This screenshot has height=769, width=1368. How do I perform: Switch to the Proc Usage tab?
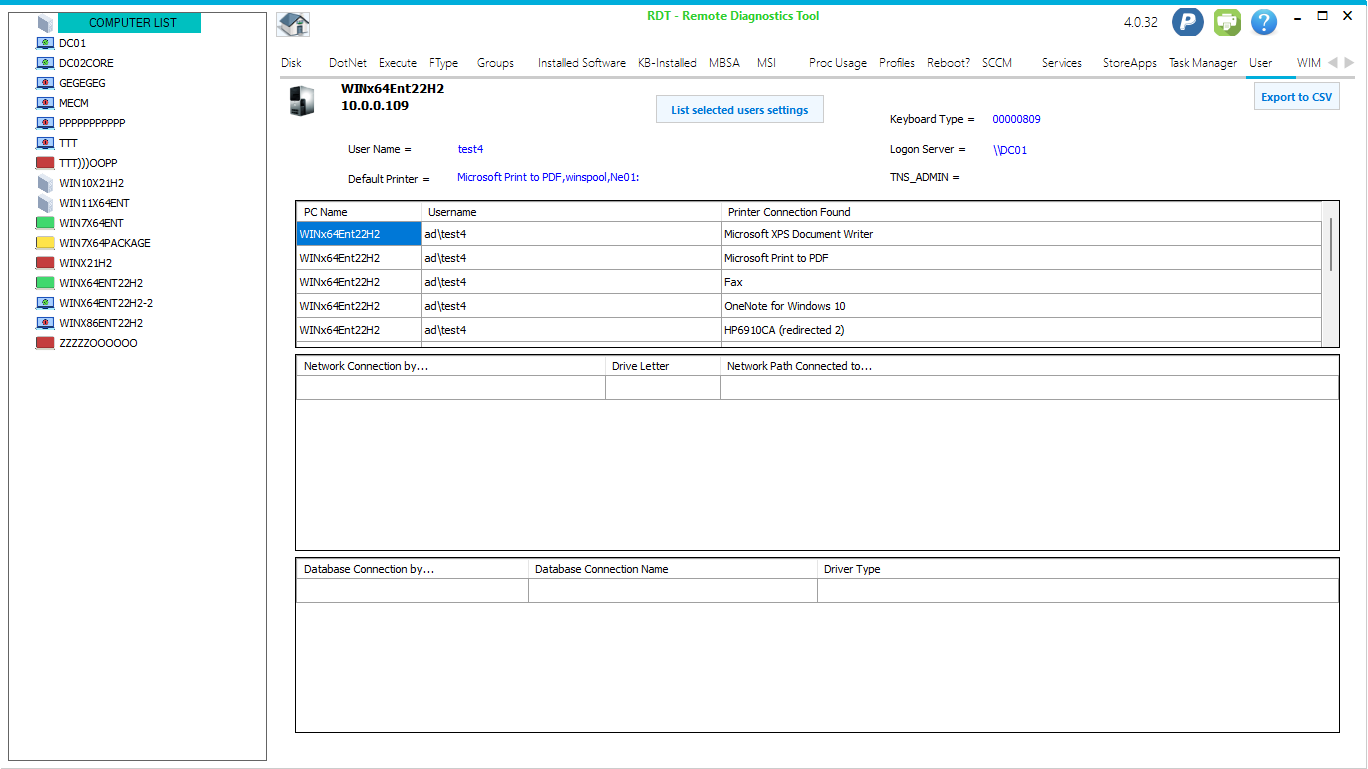838,63
